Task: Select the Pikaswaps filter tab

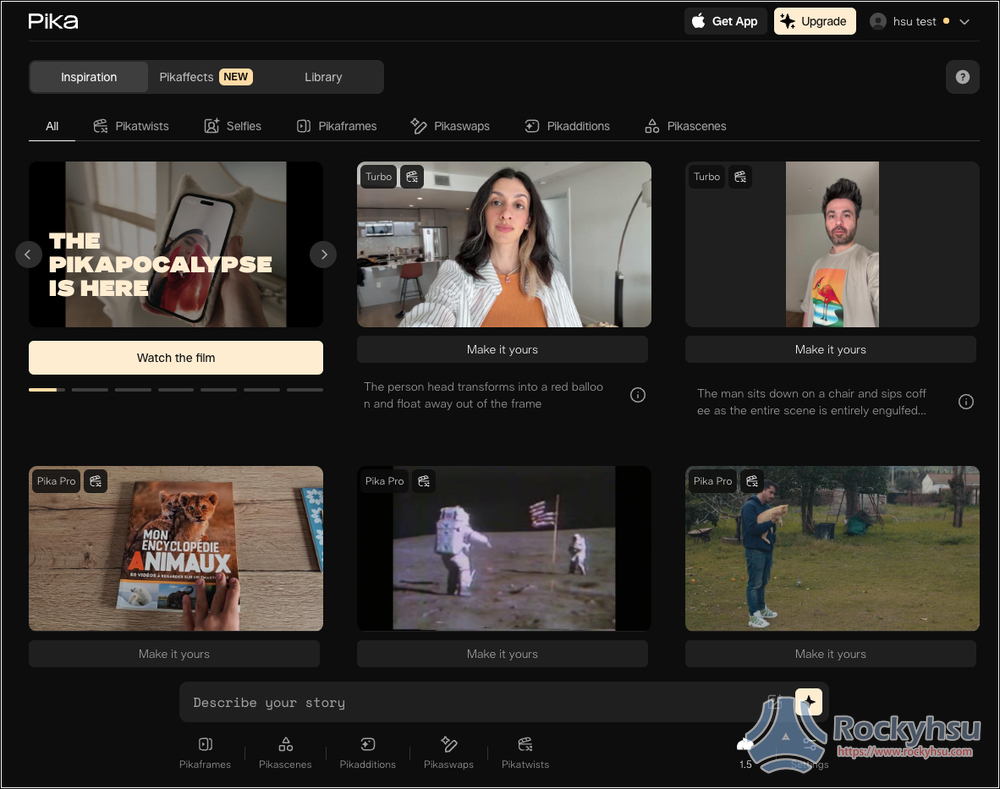Action: [x=450, y=126]
